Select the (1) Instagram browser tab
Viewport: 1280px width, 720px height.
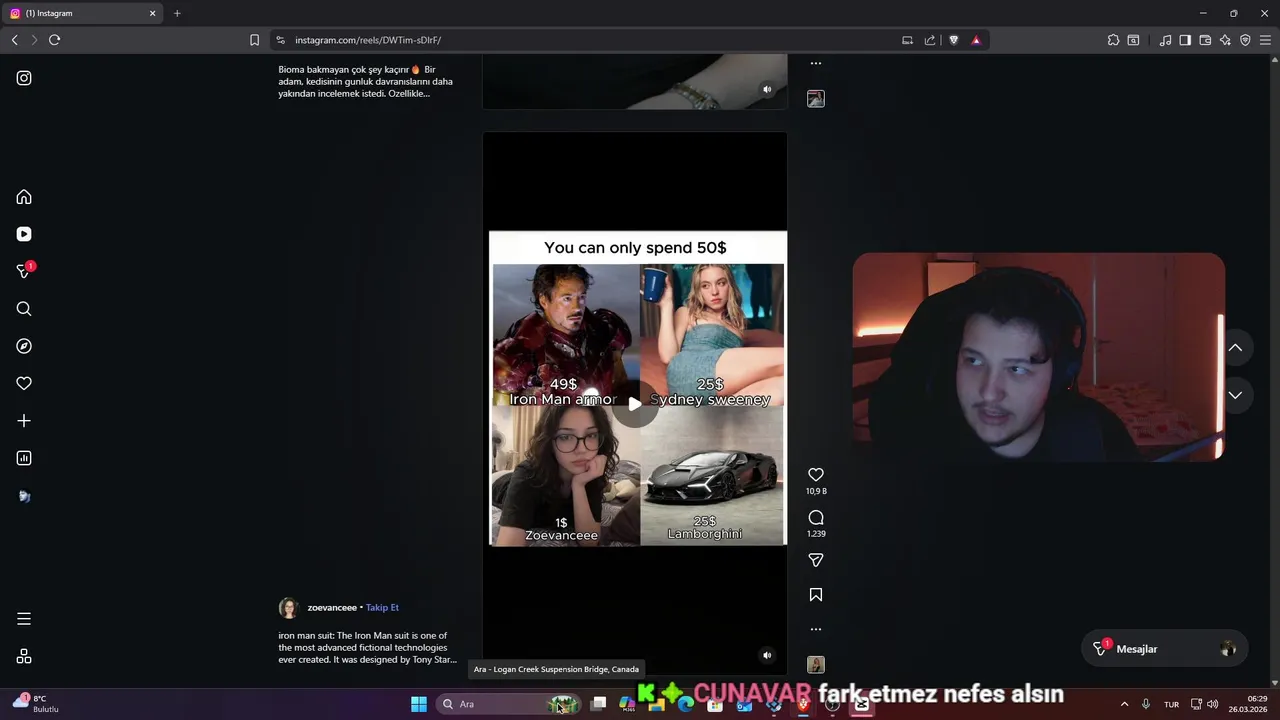coord(82,13)
